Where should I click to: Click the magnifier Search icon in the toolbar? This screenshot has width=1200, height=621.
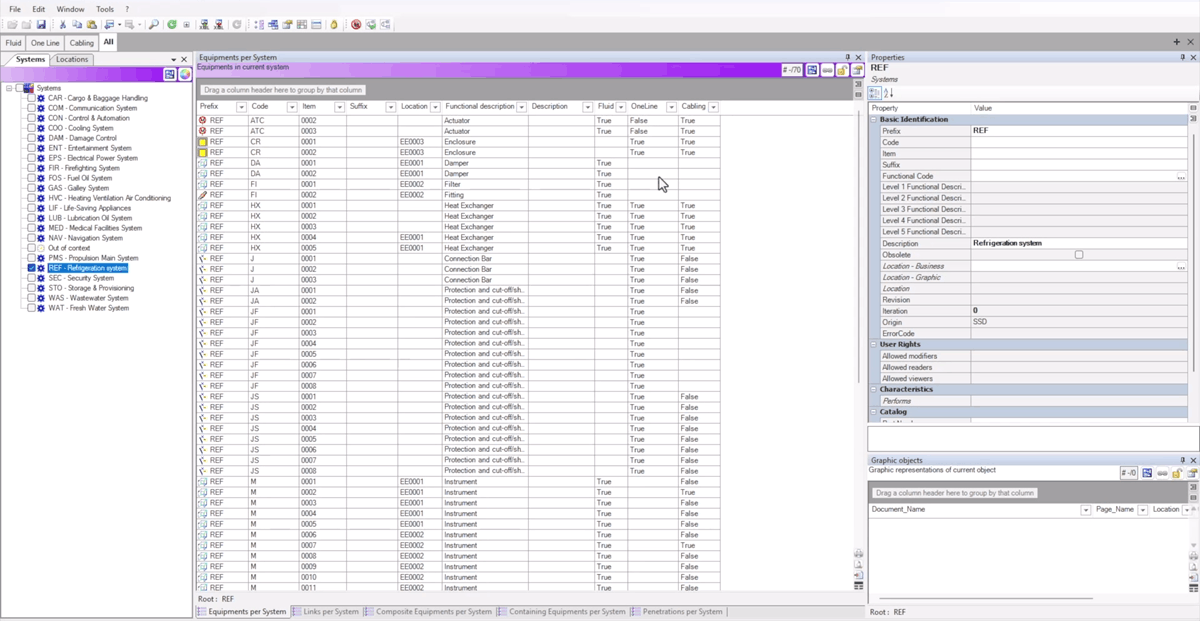(x=154, y=24)
